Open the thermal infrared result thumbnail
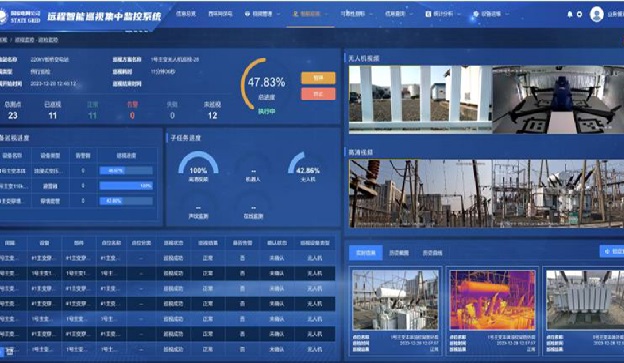Viewport: 624px width, 363px height. [492, 300]
